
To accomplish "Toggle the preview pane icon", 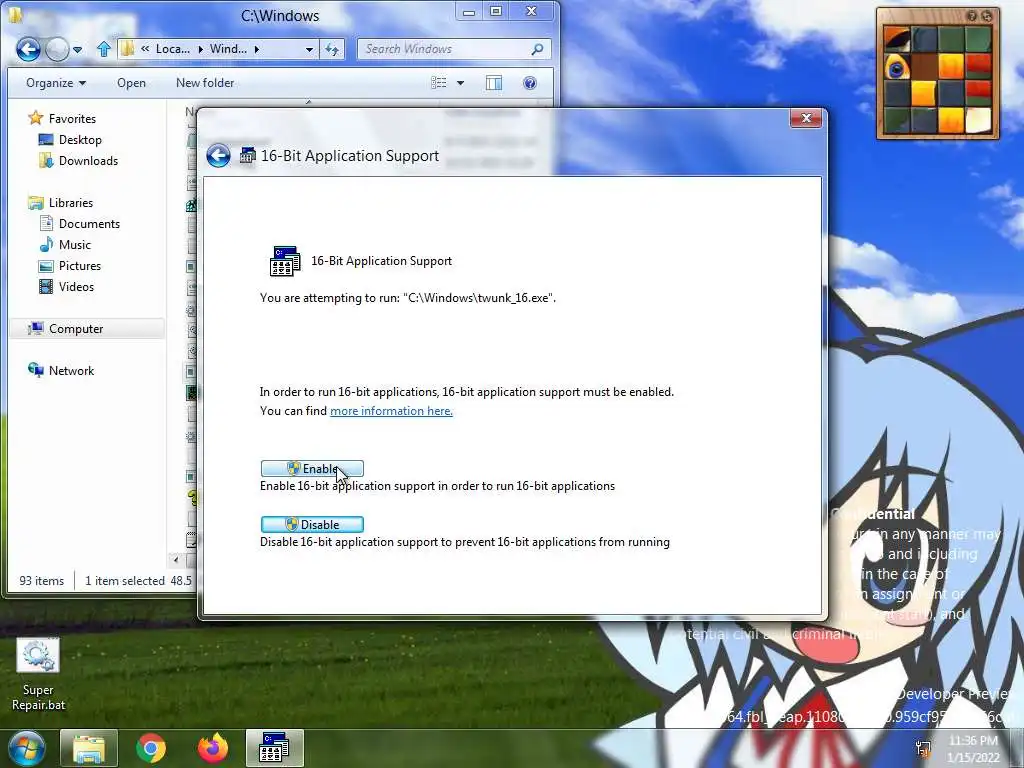I will 494,83.
